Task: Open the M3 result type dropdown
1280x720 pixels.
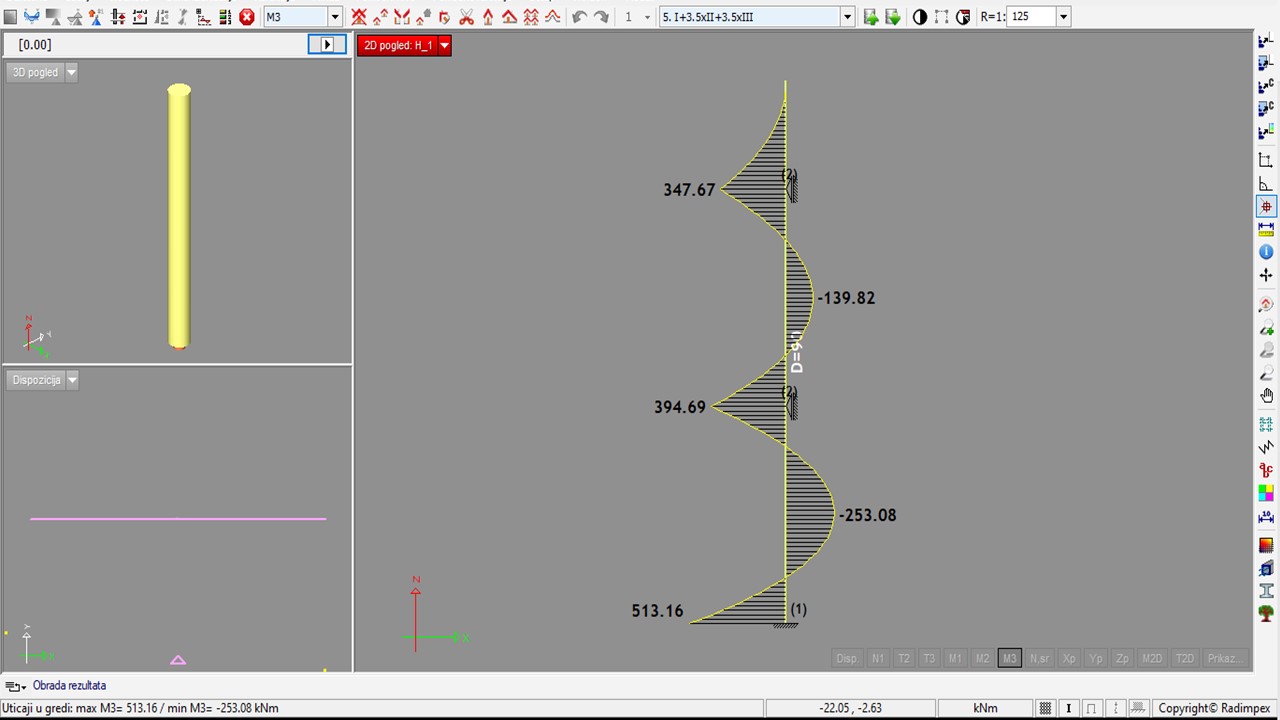Action: (334, 17)
